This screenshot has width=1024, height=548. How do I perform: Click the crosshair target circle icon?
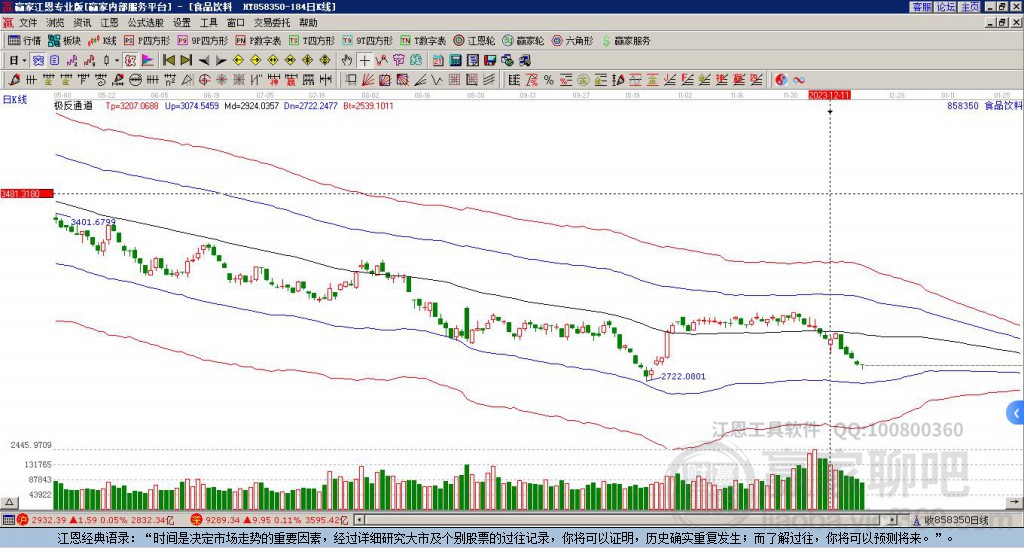click(204, 80)
